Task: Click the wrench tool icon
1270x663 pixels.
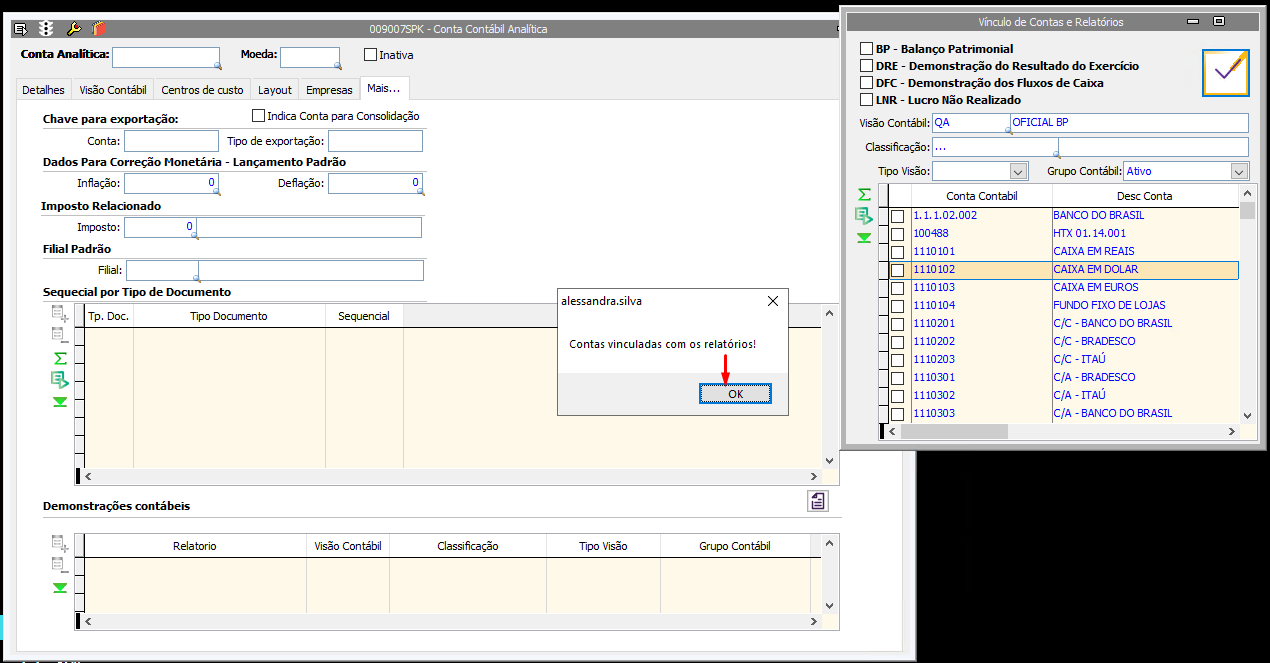Action: 74,29
